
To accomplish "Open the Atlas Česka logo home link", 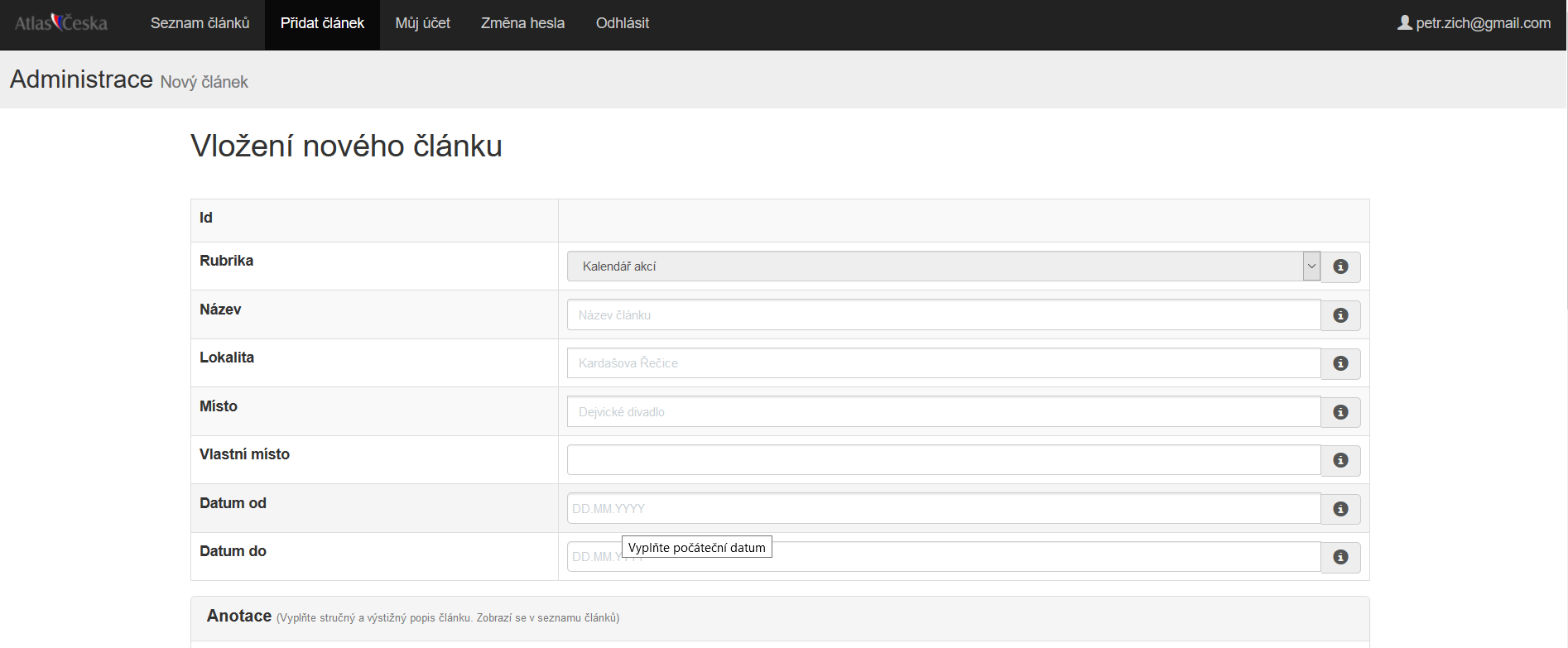I will pyautogui.click(x=61, y=23).
